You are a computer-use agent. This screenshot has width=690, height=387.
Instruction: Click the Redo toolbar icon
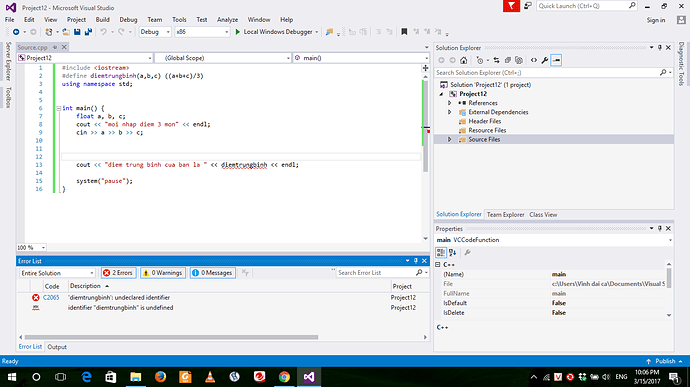121,32
